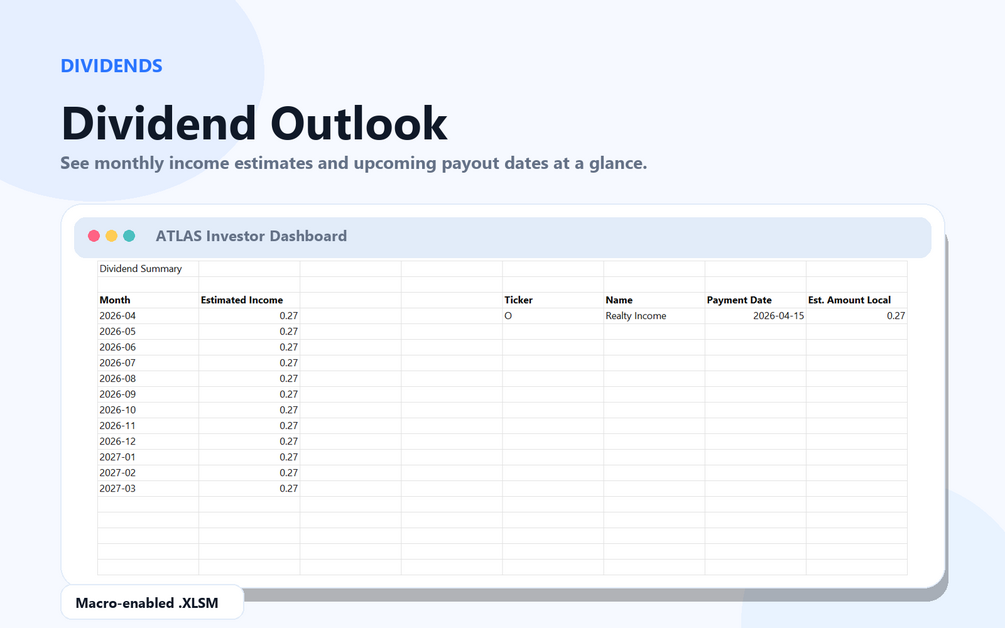Select the 2026-12 month cell
1005x628 pixels.
pos(148,442)
